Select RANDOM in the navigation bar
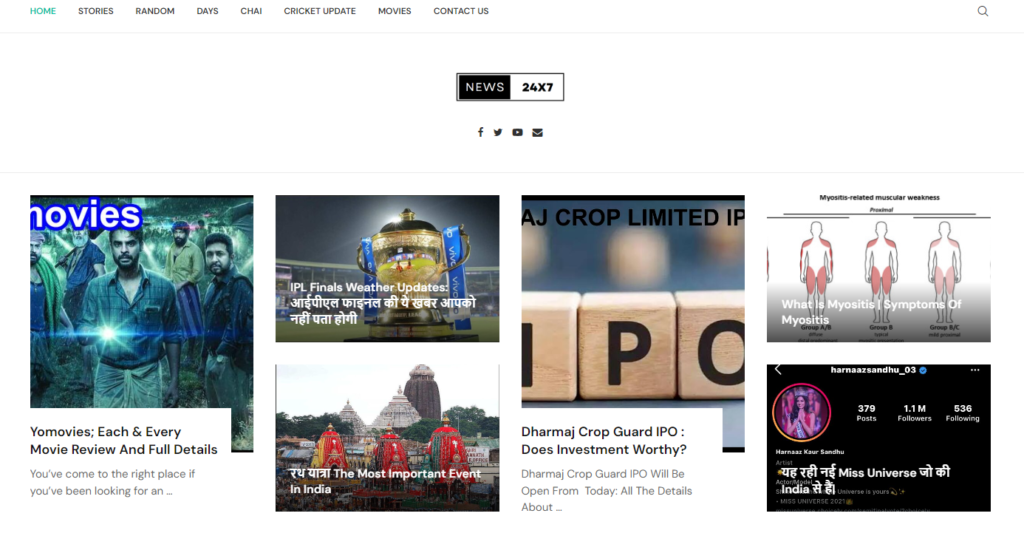Image resolution: width=1024 pixels, height=553 pixels. 155,11
